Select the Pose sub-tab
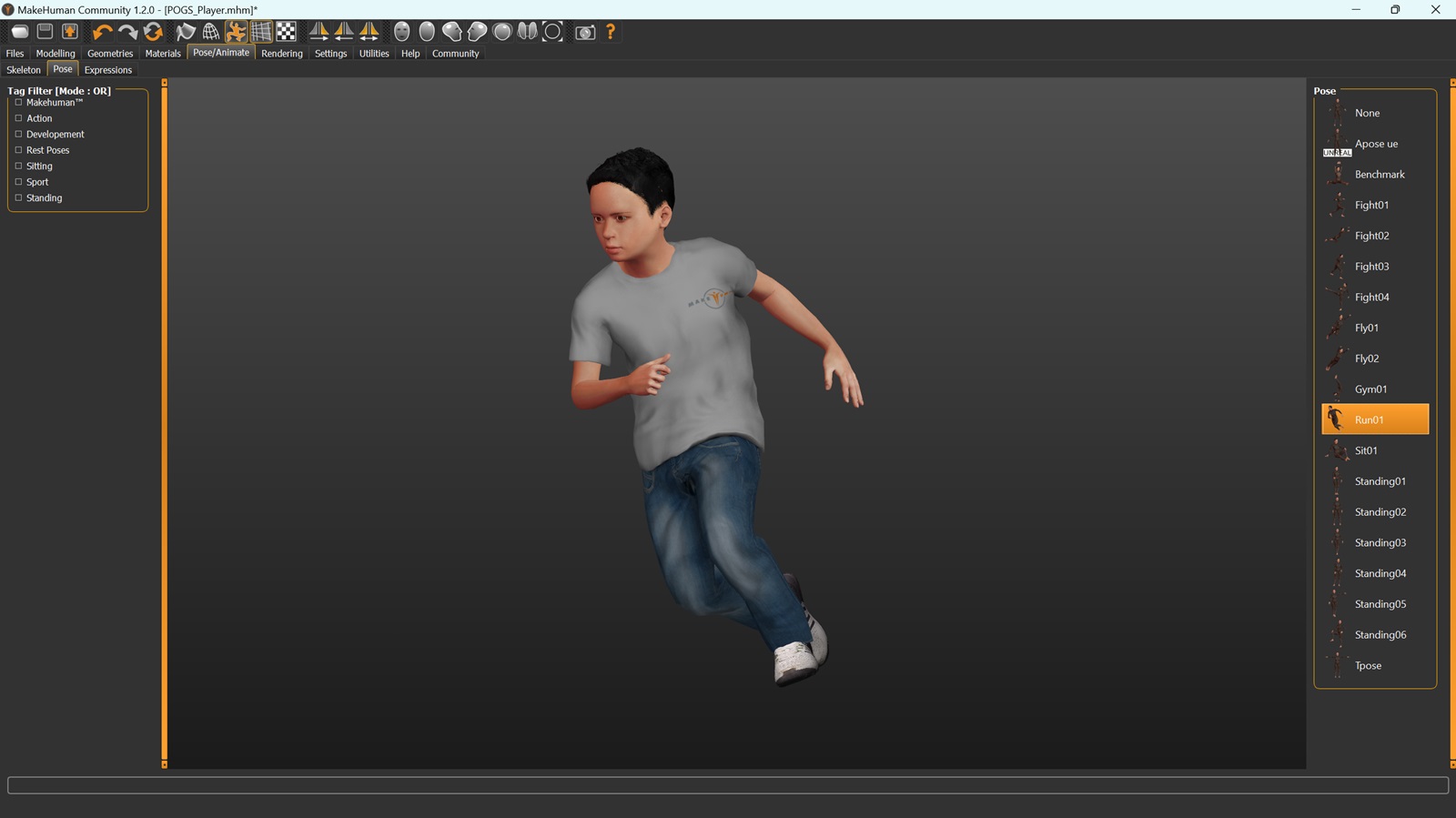The image size is (1456, 818). tap(63, 69)
